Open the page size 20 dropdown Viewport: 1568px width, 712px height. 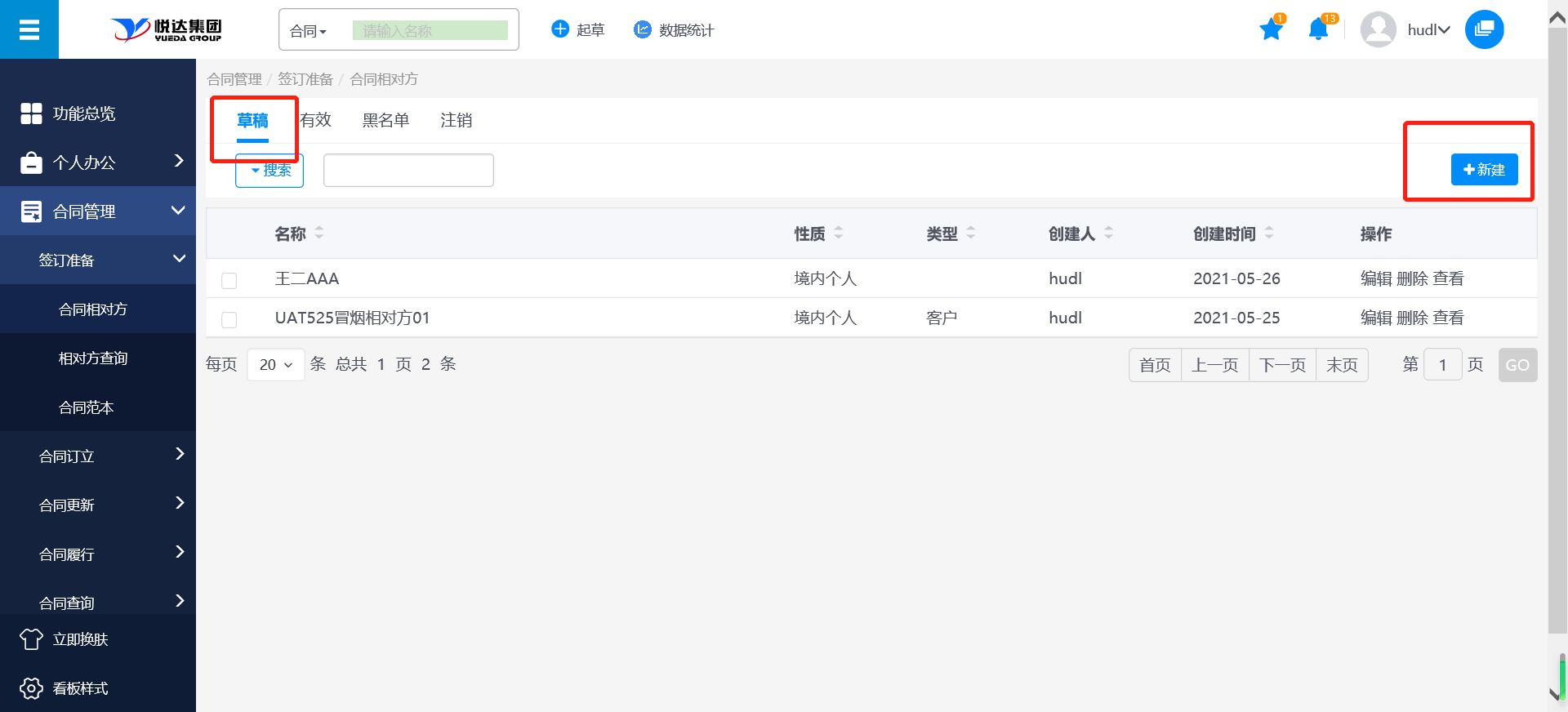pos(275,365)
